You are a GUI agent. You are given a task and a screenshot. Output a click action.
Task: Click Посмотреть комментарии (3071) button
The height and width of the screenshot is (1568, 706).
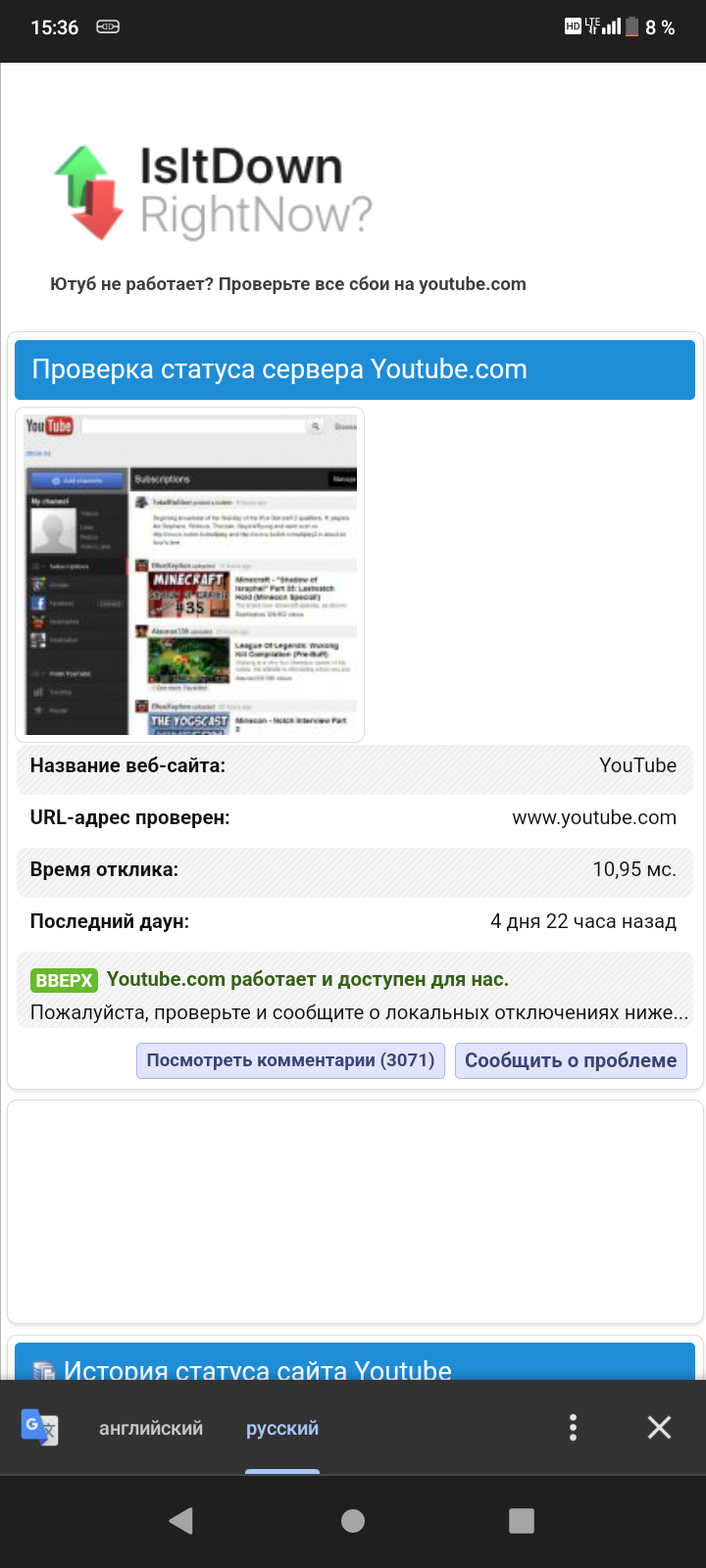tap(291, 1060)
